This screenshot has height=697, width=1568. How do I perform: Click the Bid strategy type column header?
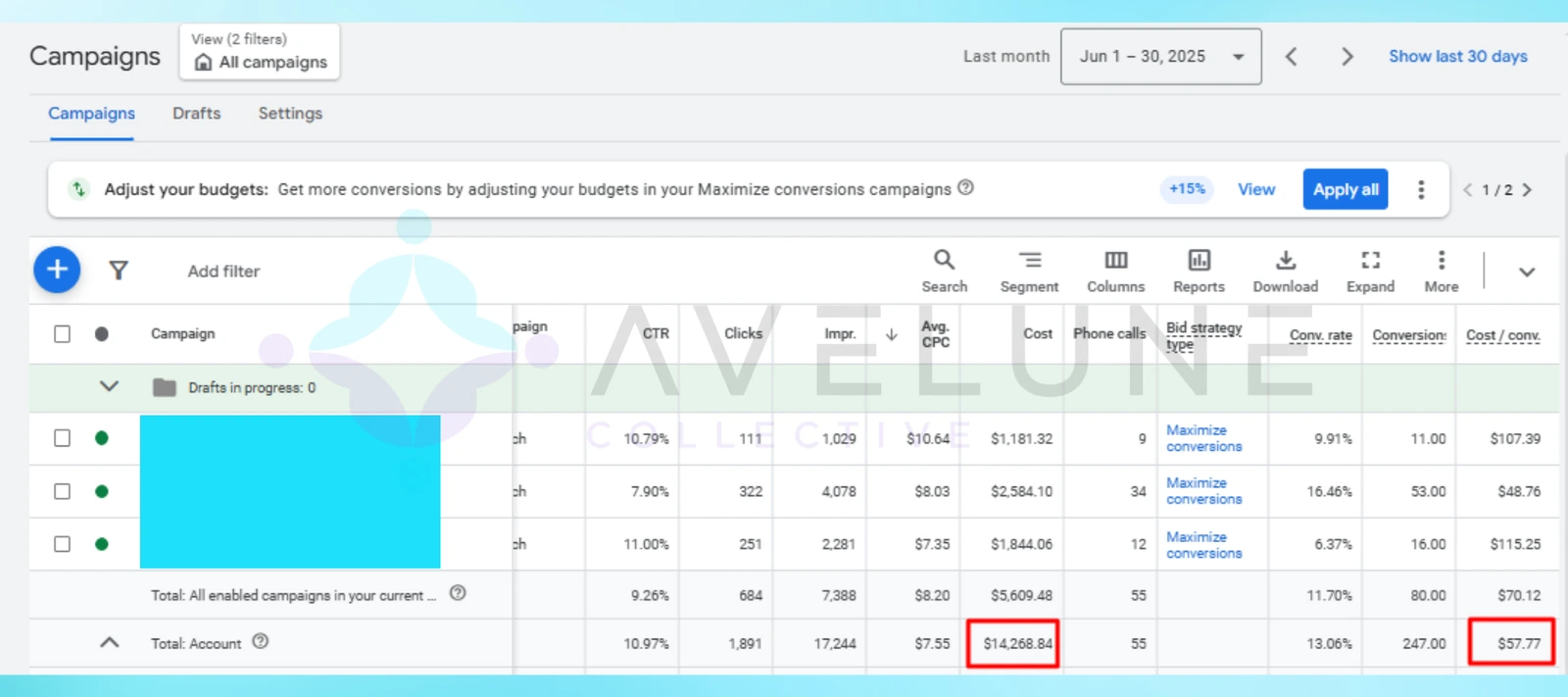pos(1203,335)
